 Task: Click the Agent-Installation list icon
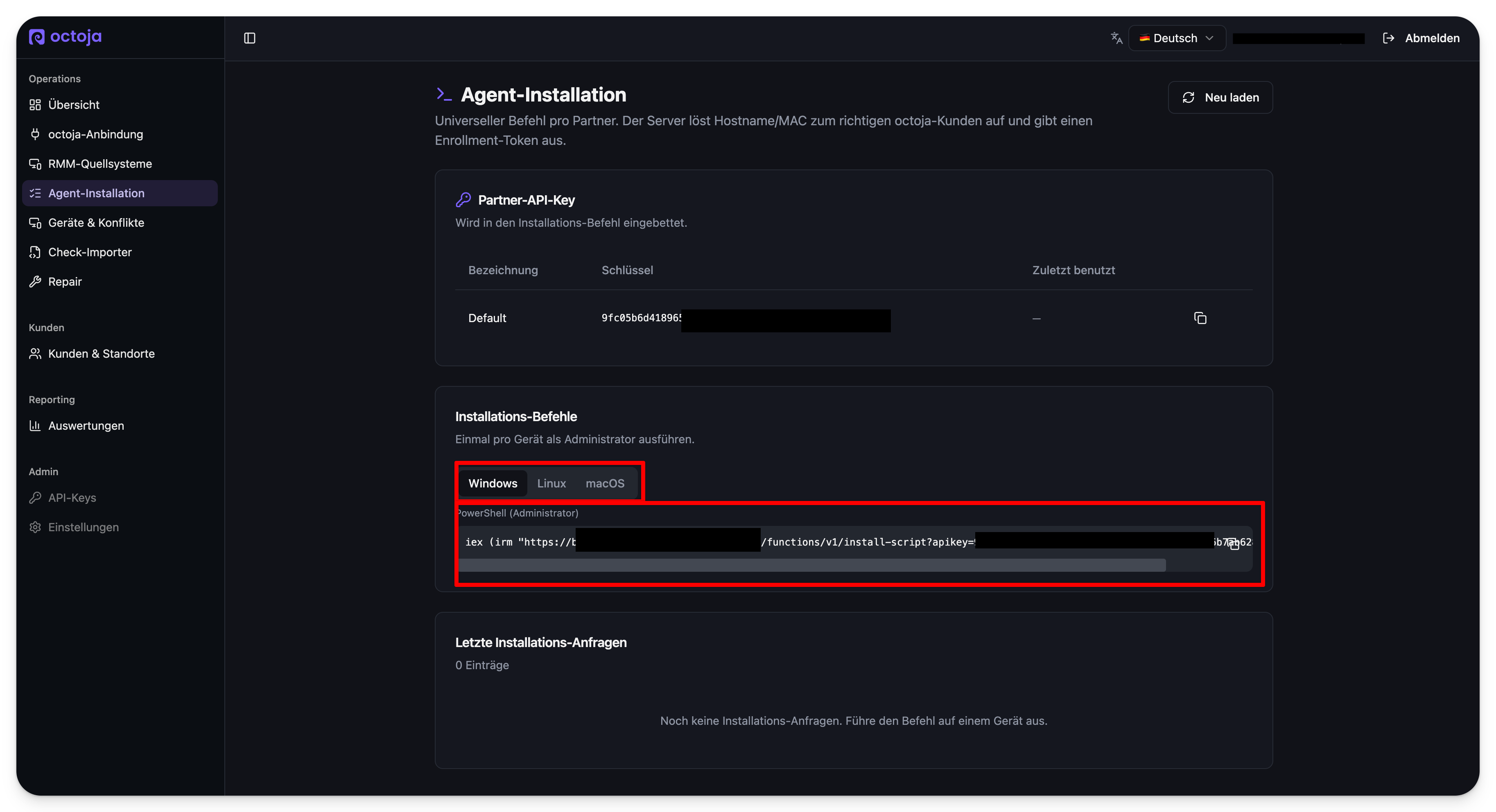pyautogui.click(x=35, y=194)
